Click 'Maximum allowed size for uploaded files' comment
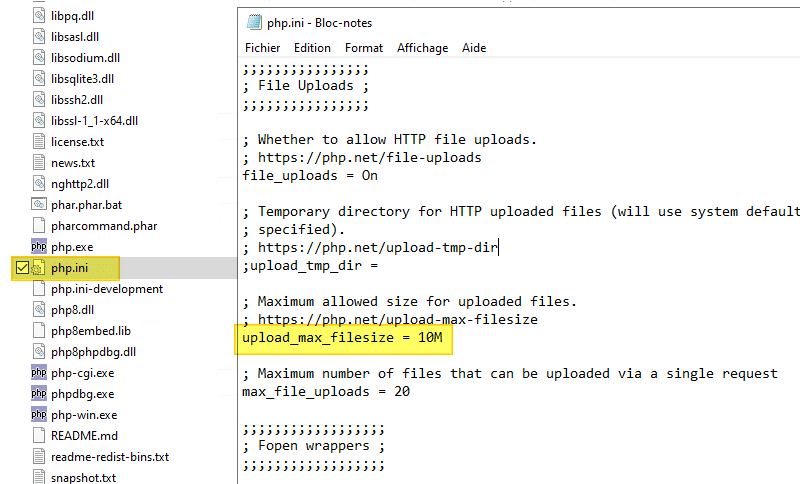This screenshot has width=800, height=484. (410, 301)
